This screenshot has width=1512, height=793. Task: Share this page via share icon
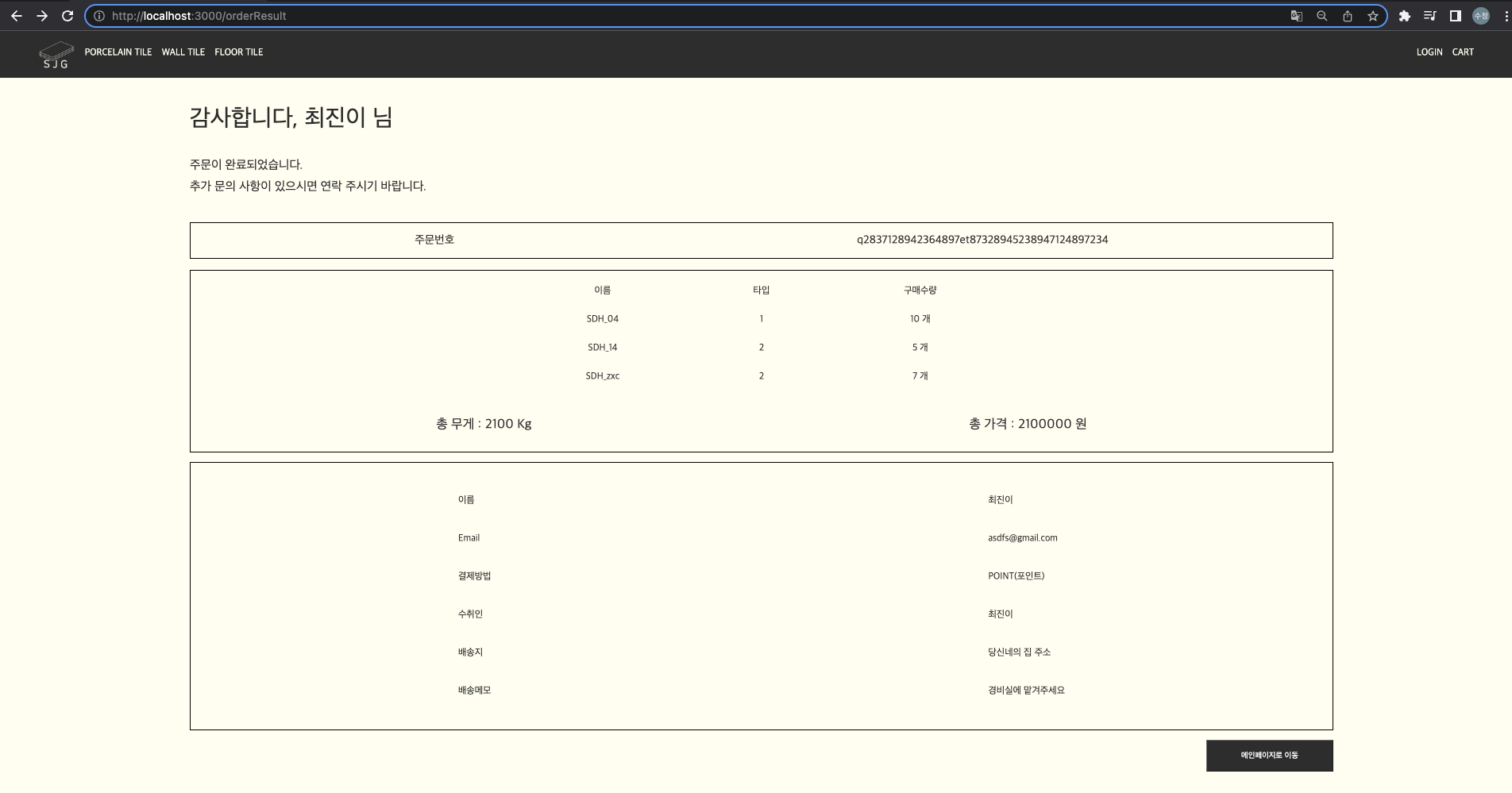click(x=1348, y=16)
